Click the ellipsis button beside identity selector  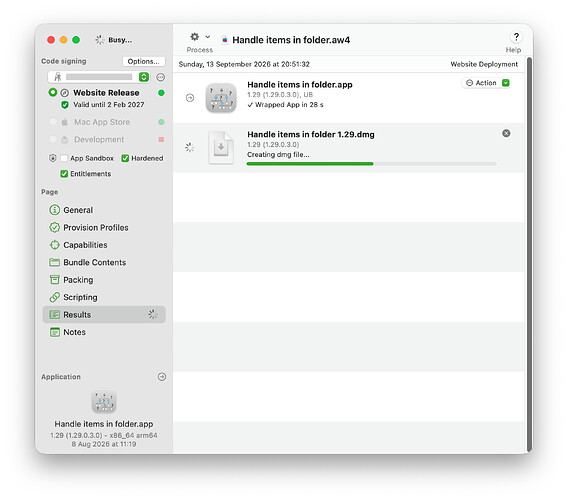click(x=161, y=77)
